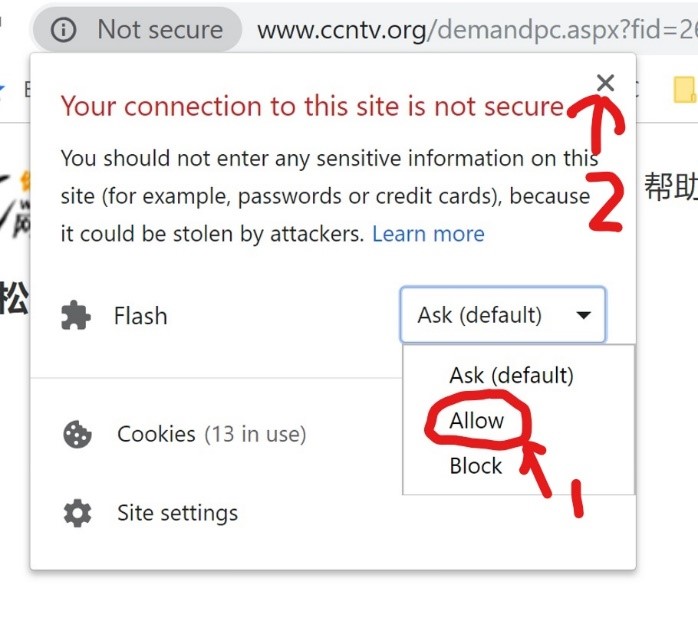Click the Flash dropdown arrow
Image resolution: width=698 pixels, height=621 pixels.
click(x=583, y=315)
